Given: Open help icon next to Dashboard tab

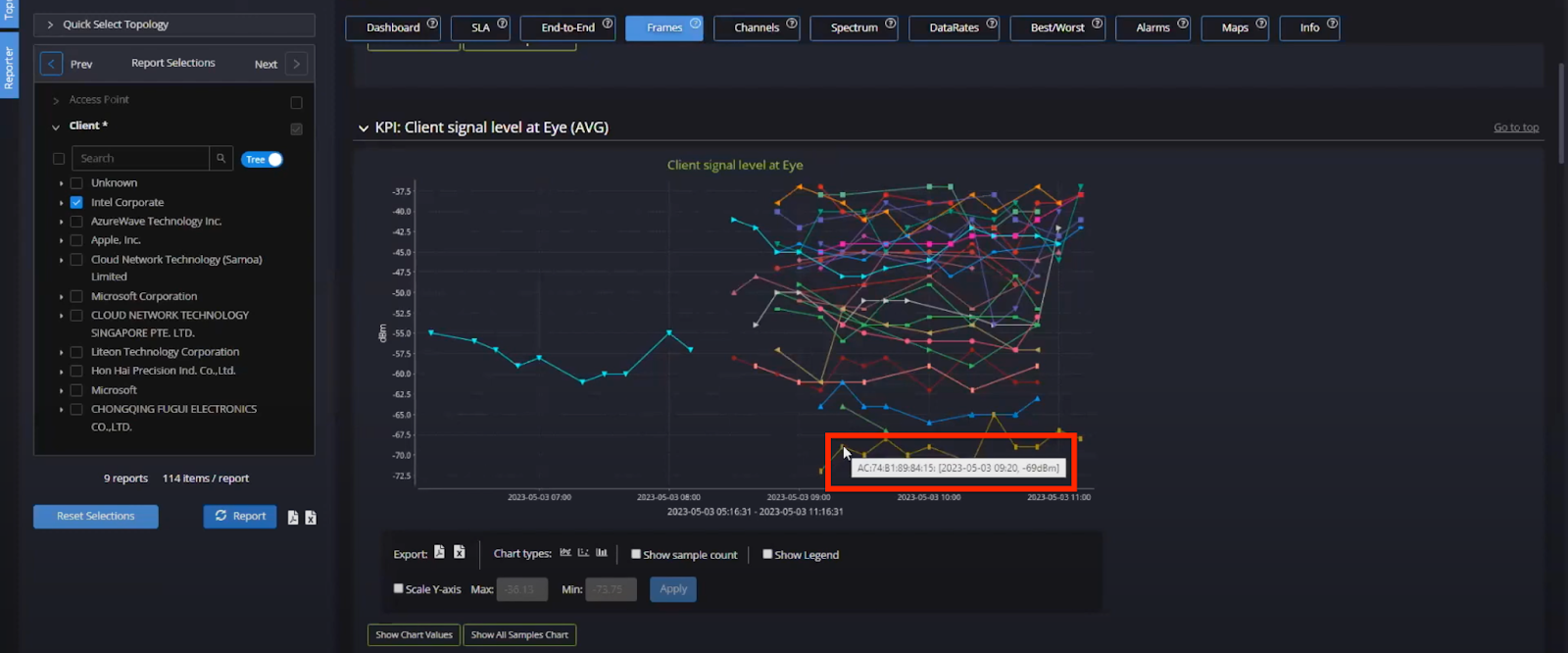Looking at the screenshot, I should pos(432,24).
